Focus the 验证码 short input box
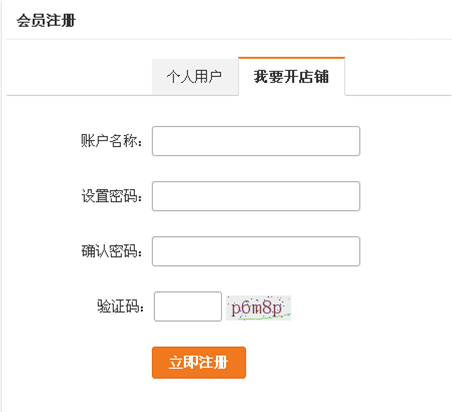The width and height of the screenshot is (452, 412). [x=188, y=306]
